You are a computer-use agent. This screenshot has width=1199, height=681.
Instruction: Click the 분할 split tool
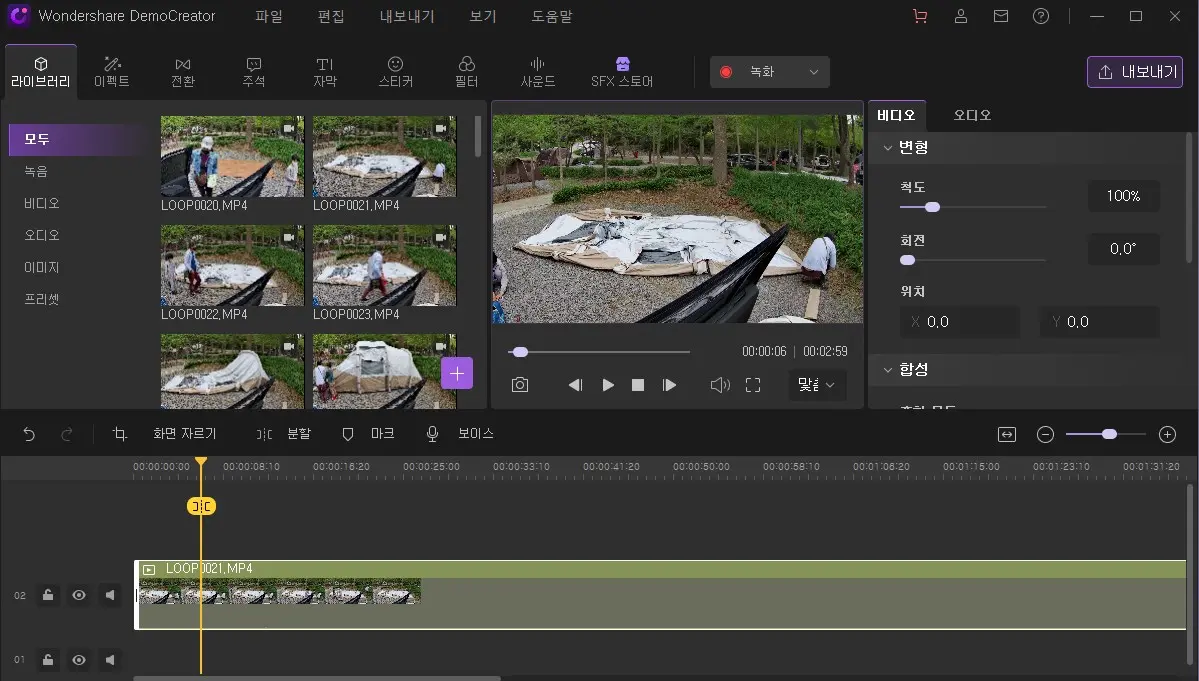pos(283,433)
